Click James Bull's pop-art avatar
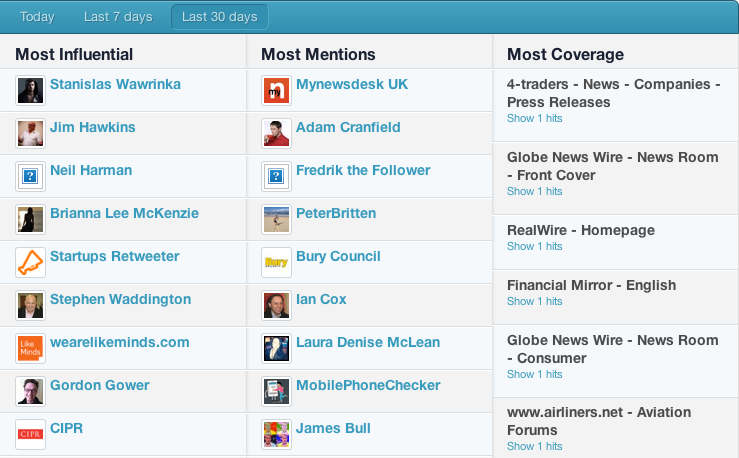 pos(276,434)
